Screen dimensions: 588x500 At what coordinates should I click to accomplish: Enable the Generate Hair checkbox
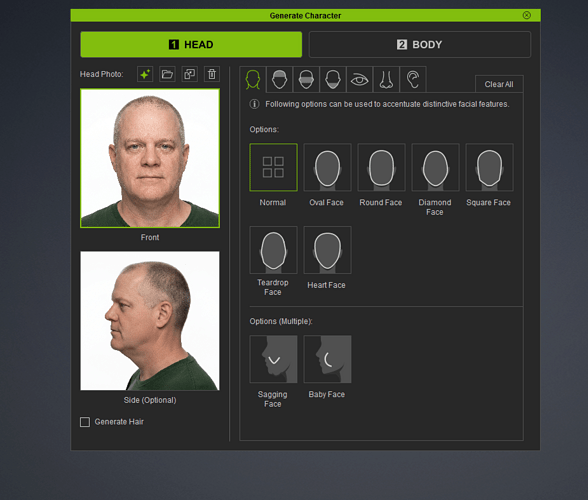(85, 422)
